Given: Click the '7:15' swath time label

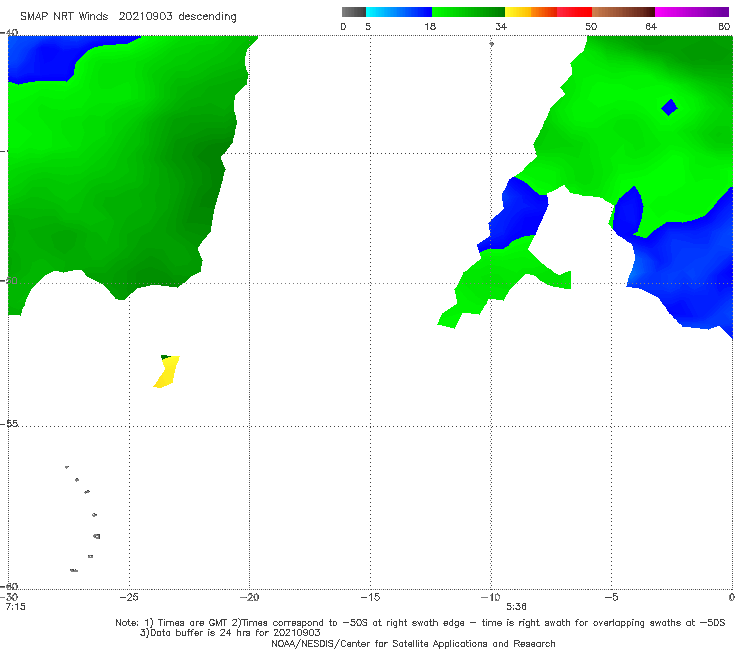Looking at the screenshot, I should 16,607.
